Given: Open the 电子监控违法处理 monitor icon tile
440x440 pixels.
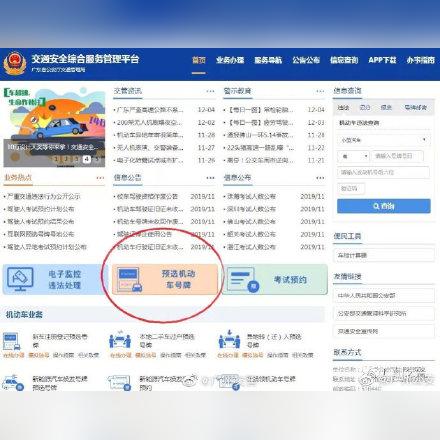Looking at the screenshot, I should tap(20, 279).
